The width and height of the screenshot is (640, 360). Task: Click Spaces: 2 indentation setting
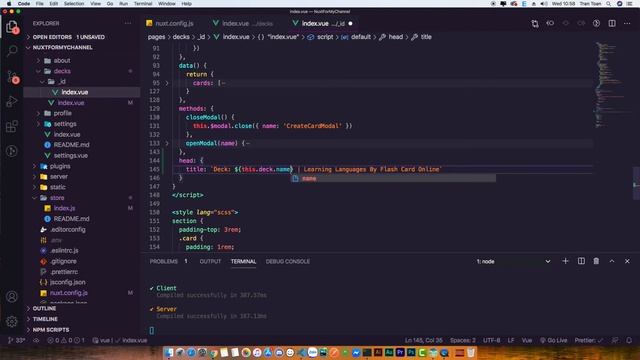463,340
